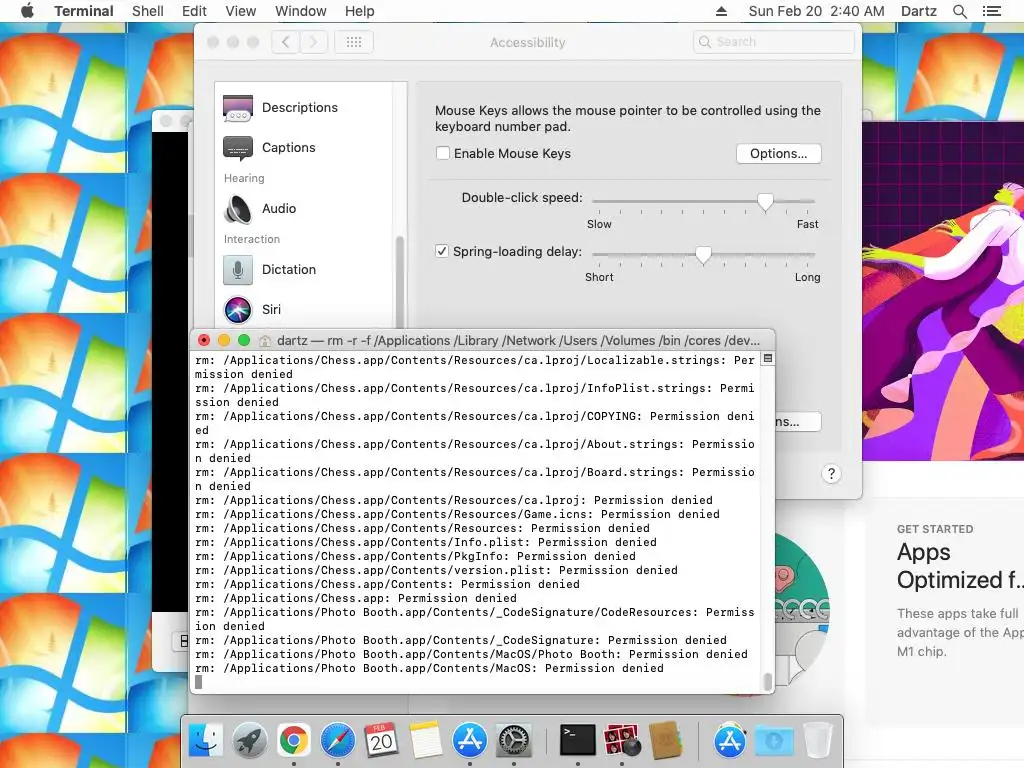Click the Terminal window scrollbar thumb
The width and height of the screenshot is (1024, 768).
(768, 682)
